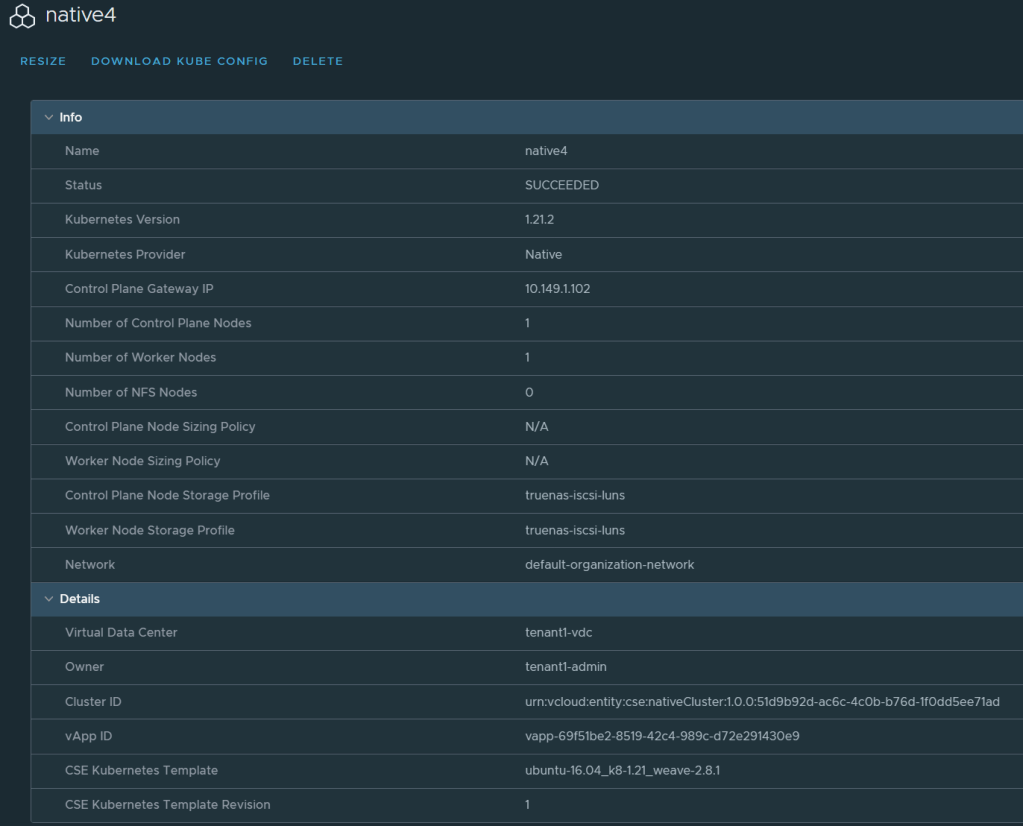
Task: Click the Details section header label
Action: (80, 599)
